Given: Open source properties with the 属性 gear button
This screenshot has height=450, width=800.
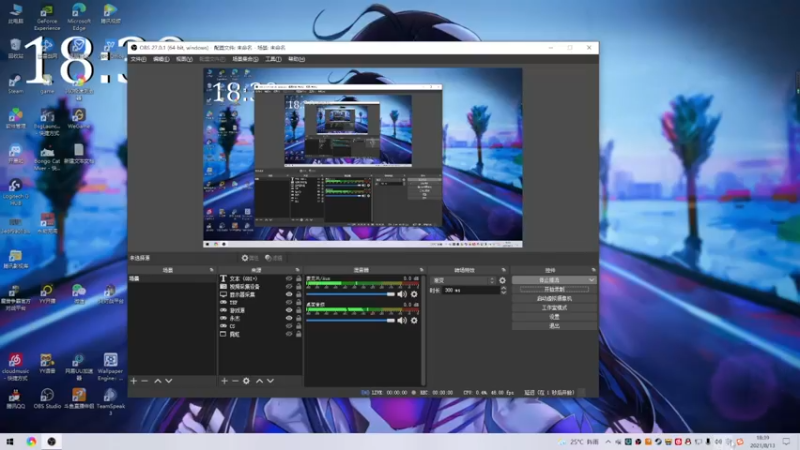Looking at the screenshot, I should (x=250, y=258).
